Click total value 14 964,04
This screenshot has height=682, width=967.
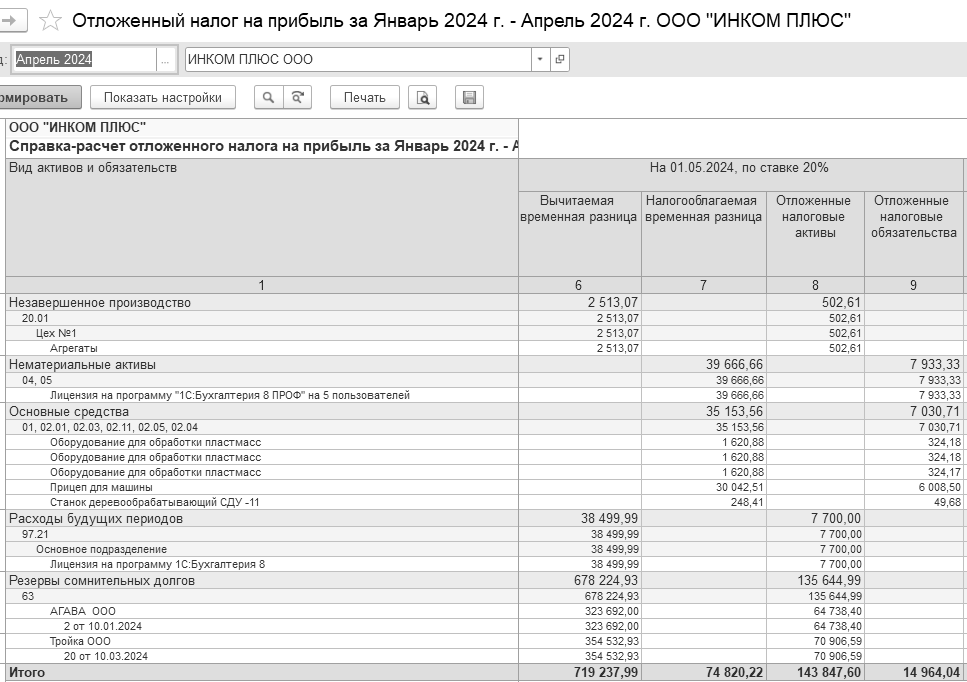pos(931,672)
